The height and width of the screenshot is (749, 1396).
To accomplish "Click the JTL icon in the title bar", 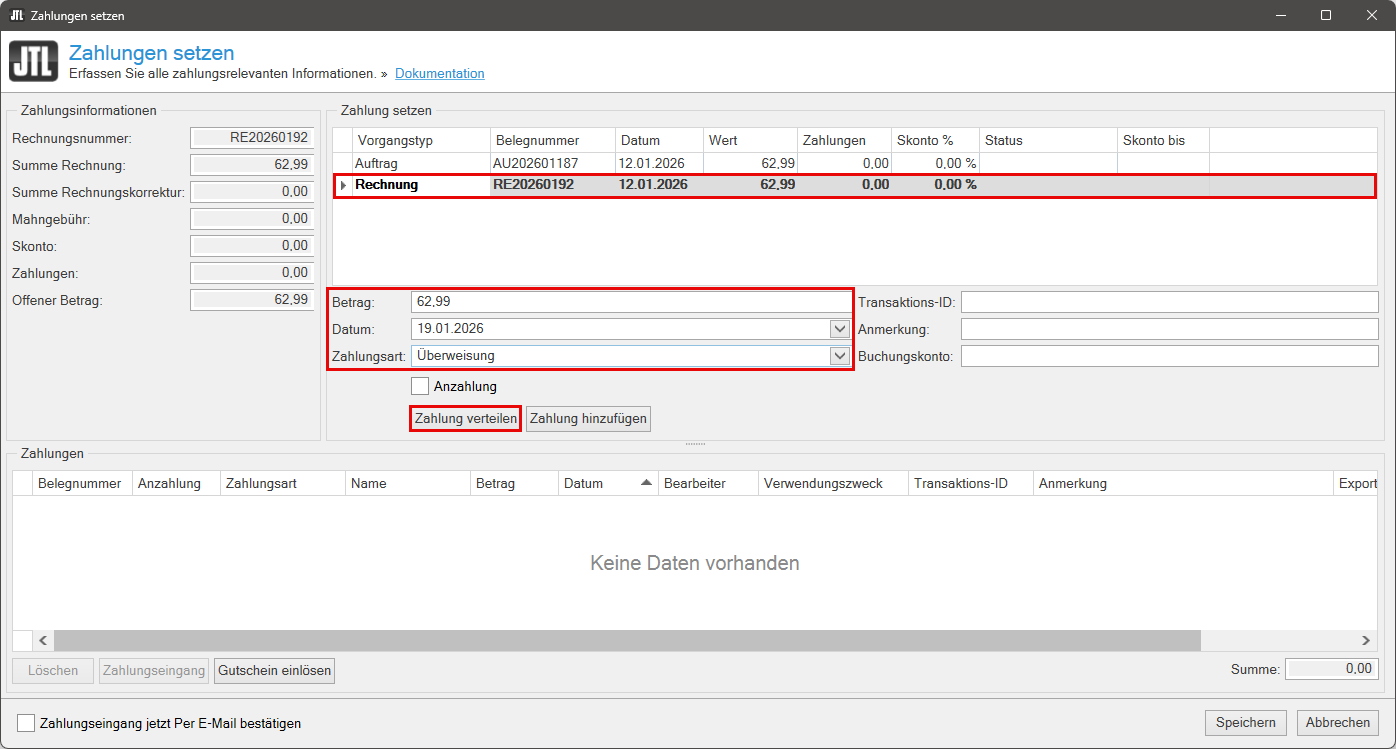I will [16, 16].
